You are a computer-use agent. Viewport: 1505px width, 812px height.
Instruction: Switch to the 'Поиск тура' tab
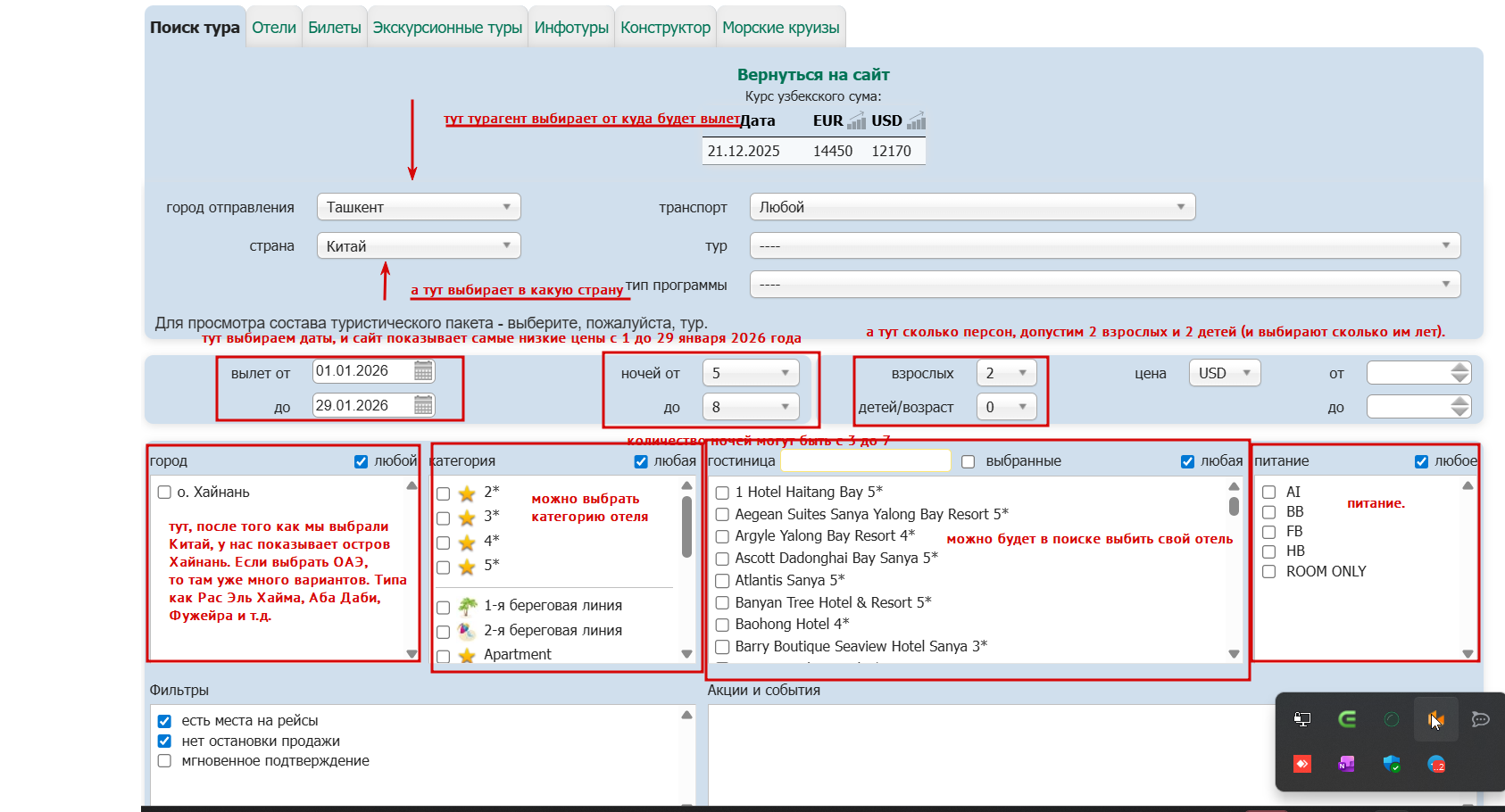point(195,28)
